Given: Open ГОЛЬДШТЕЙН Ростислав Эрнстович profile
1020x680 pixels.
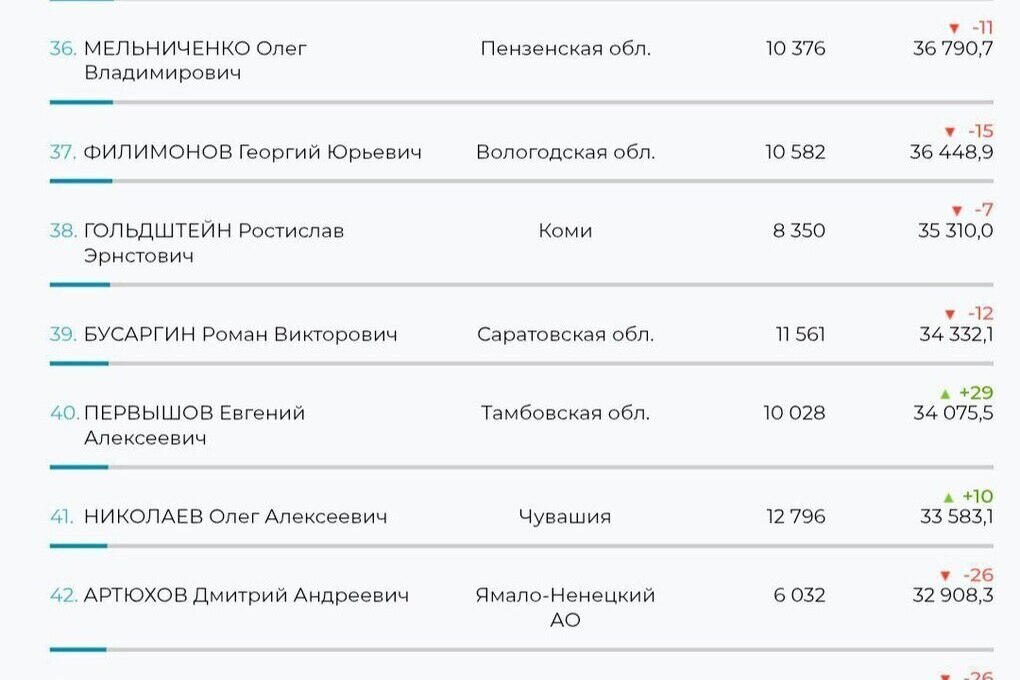Looking at the screenshot, I should click(x=213, y=243).
